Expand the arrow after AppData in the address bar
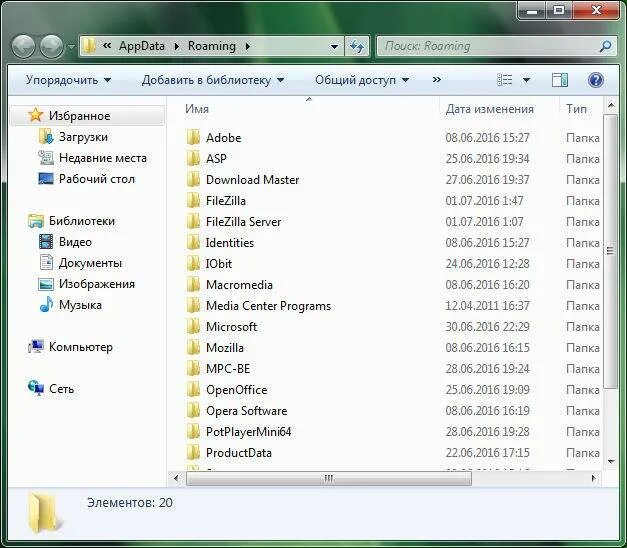This screenshot has width=627, height=548. point(176,46)
